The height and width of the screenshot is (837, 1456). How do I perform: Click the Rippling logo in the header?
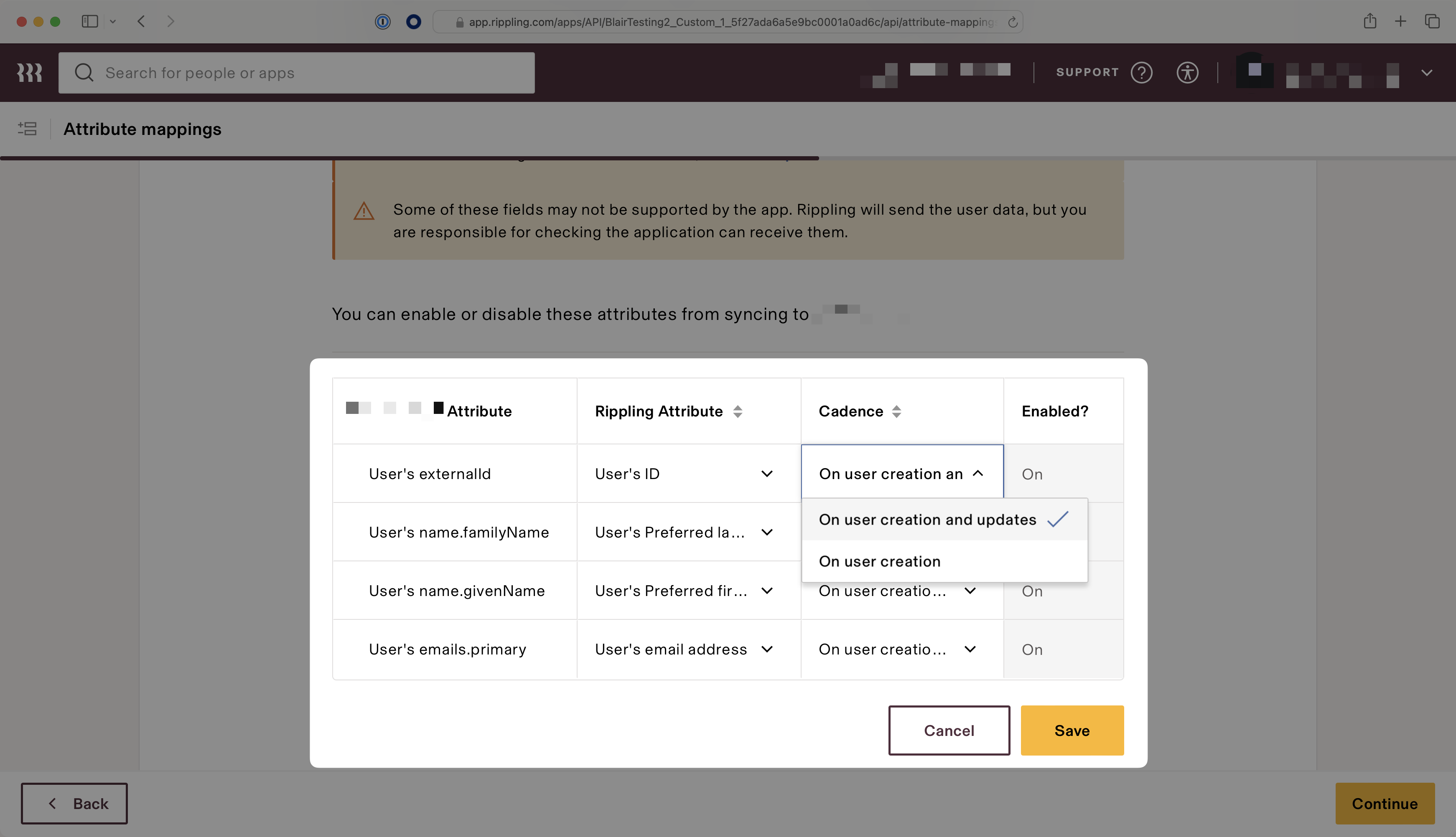click(x=29, y=72)
